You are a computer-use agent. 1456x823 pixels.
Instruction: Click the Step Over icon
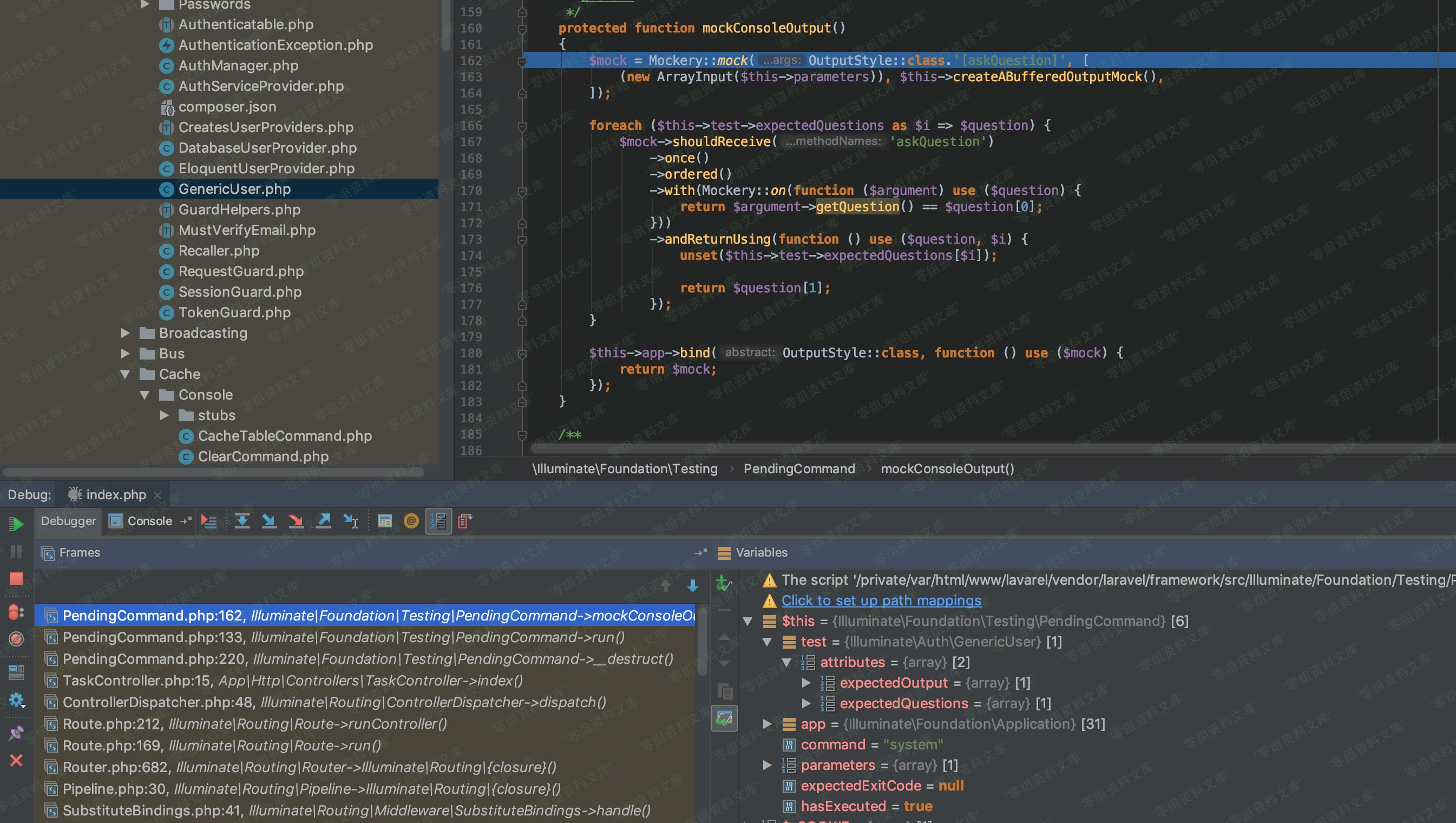click(x=242, y=521)
